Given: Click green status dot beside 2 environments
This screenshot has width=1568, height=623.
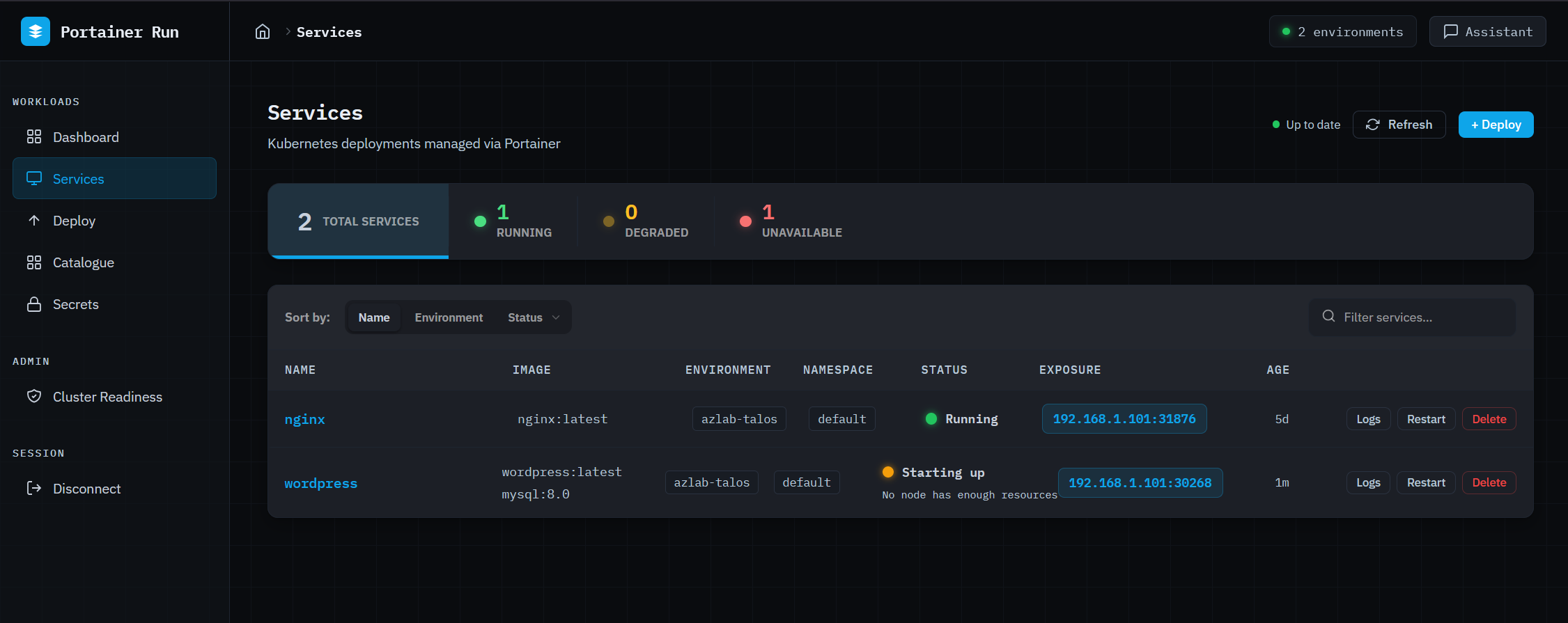Looking at the screenshot, I should tap(1286, 31).
